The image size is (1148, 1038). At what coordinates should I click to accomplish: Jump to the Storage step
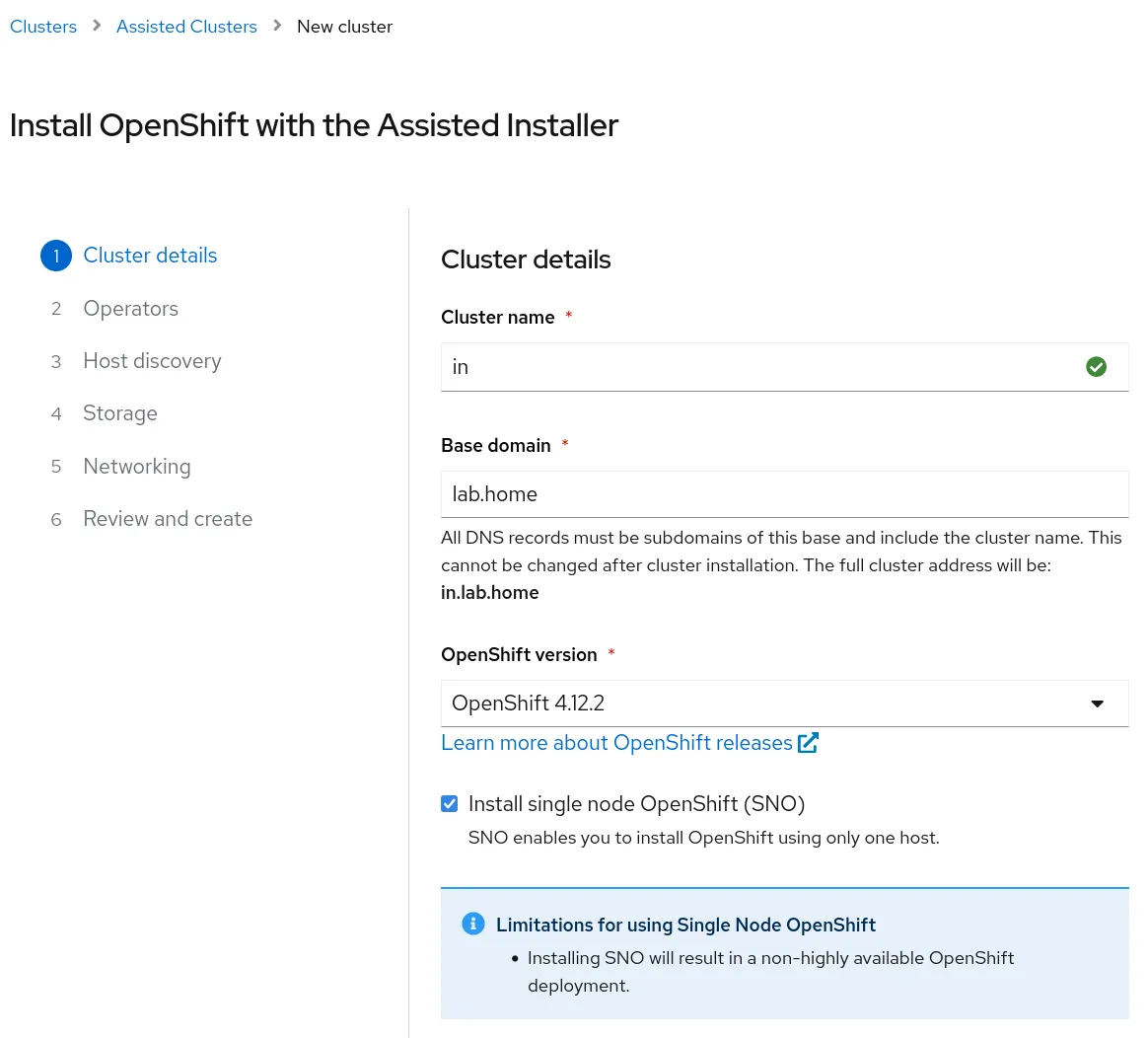tap(120, 413)
